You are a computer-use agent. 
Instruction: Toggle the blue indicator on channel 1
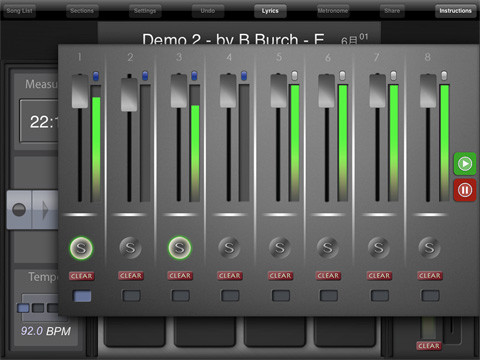(x=96, y=76)
